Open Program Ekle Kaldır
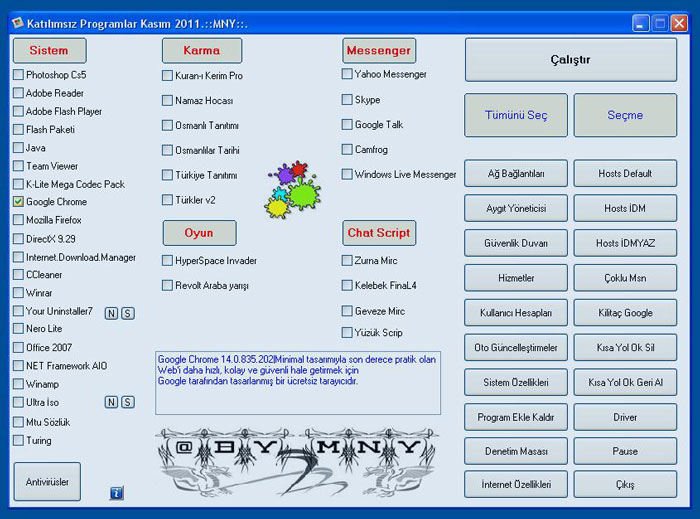The height and width of the screenshot is (519, 700). click(x=516, y=417)
